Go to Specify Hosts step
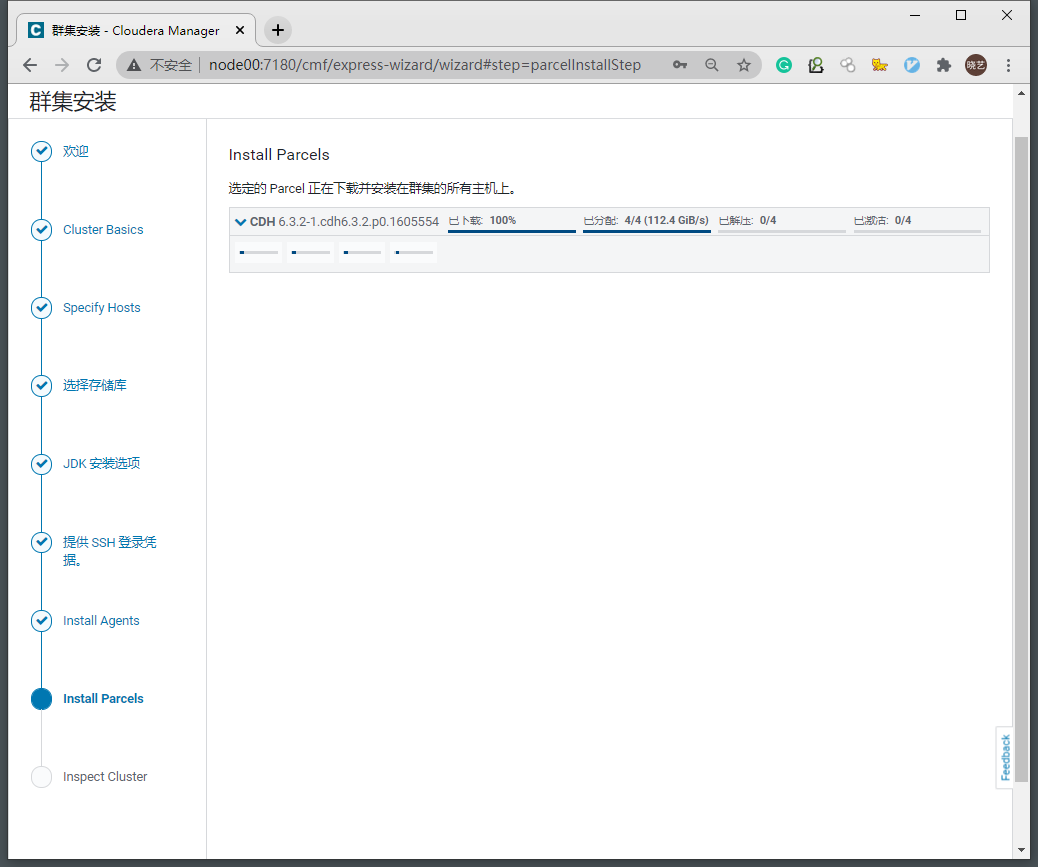Screen dimensions: 1038x867 click(102, 308)
